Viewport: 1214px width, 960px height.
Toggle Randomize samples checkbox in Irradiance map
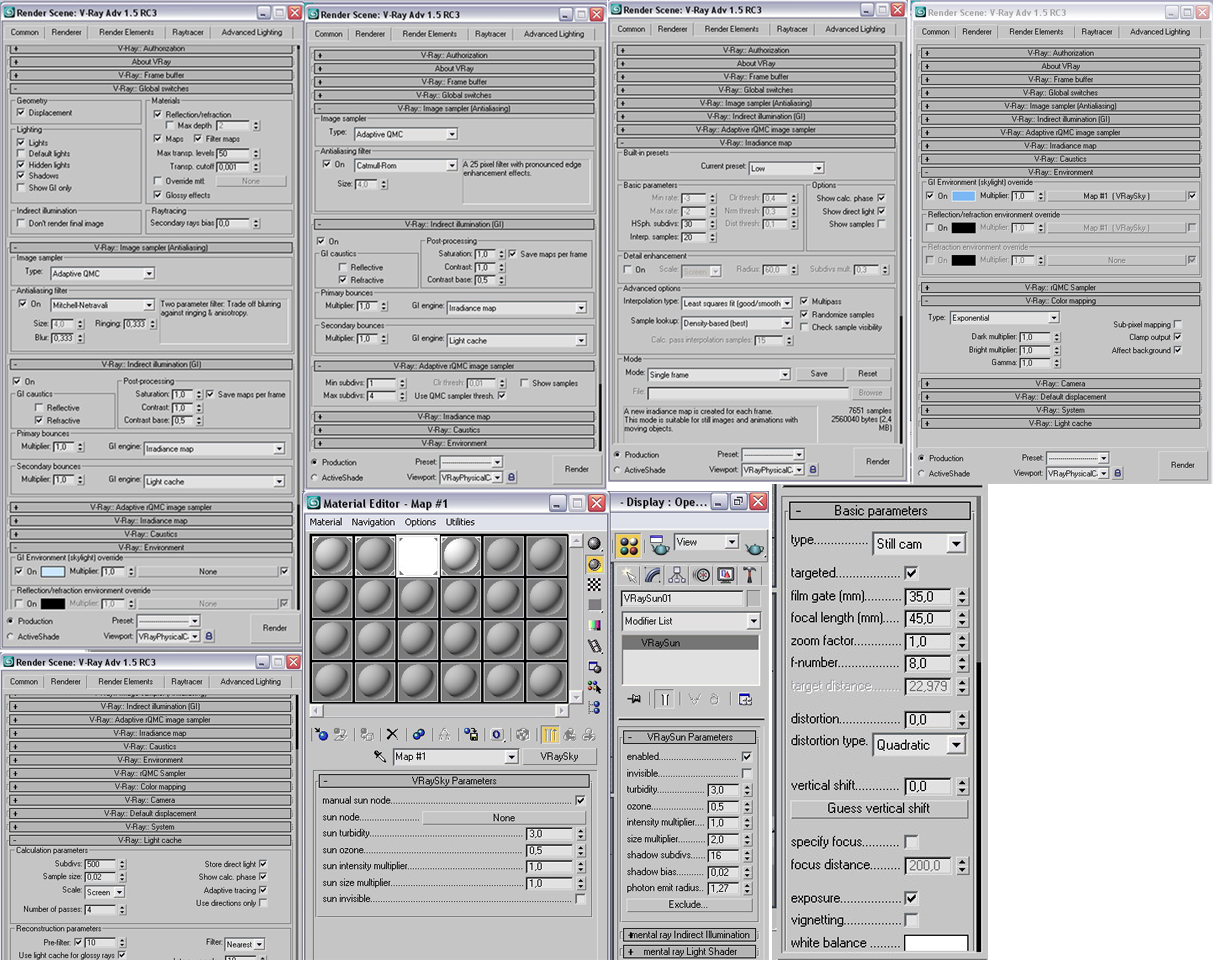tap(804, 314)
